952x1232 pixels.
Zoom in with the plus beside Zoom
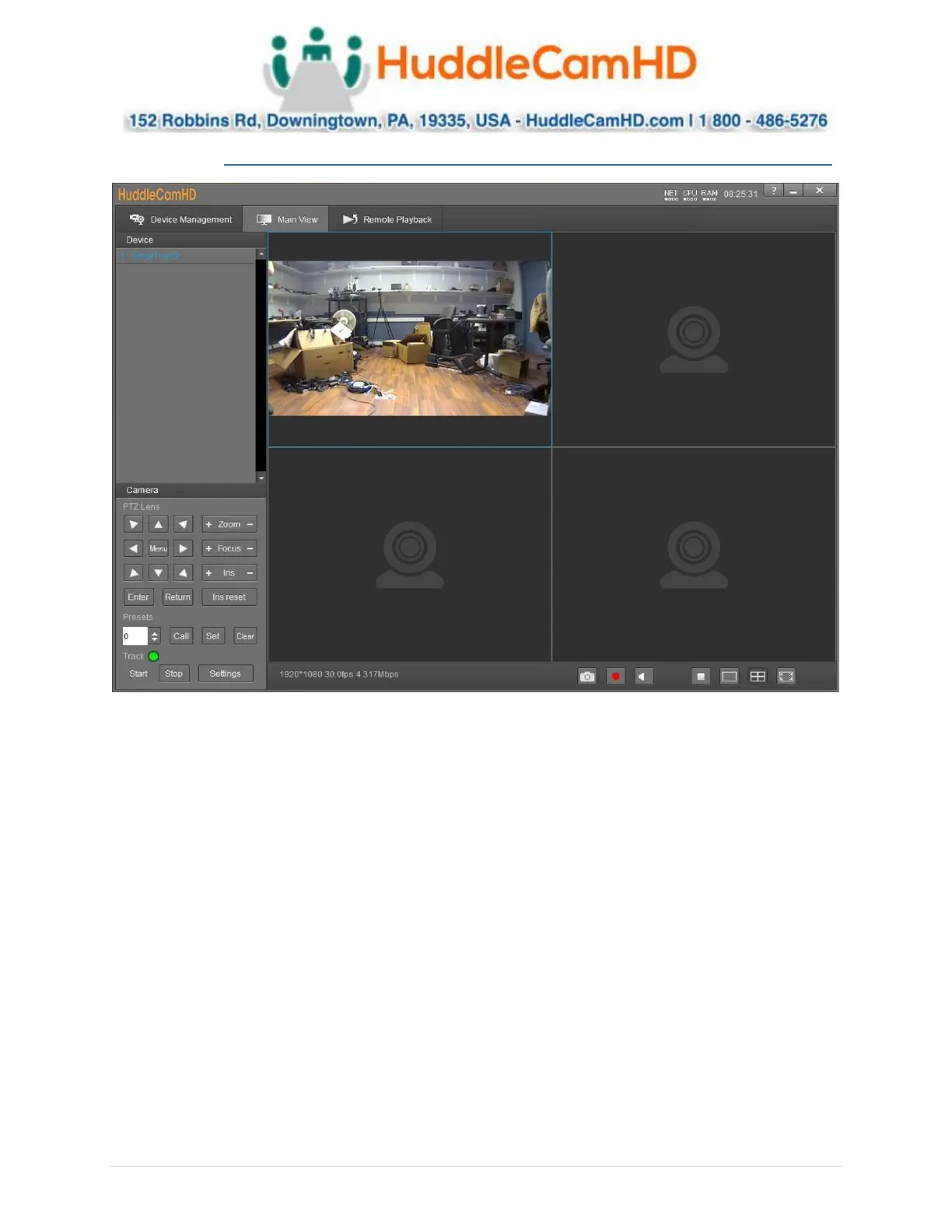tap(208, 524)
